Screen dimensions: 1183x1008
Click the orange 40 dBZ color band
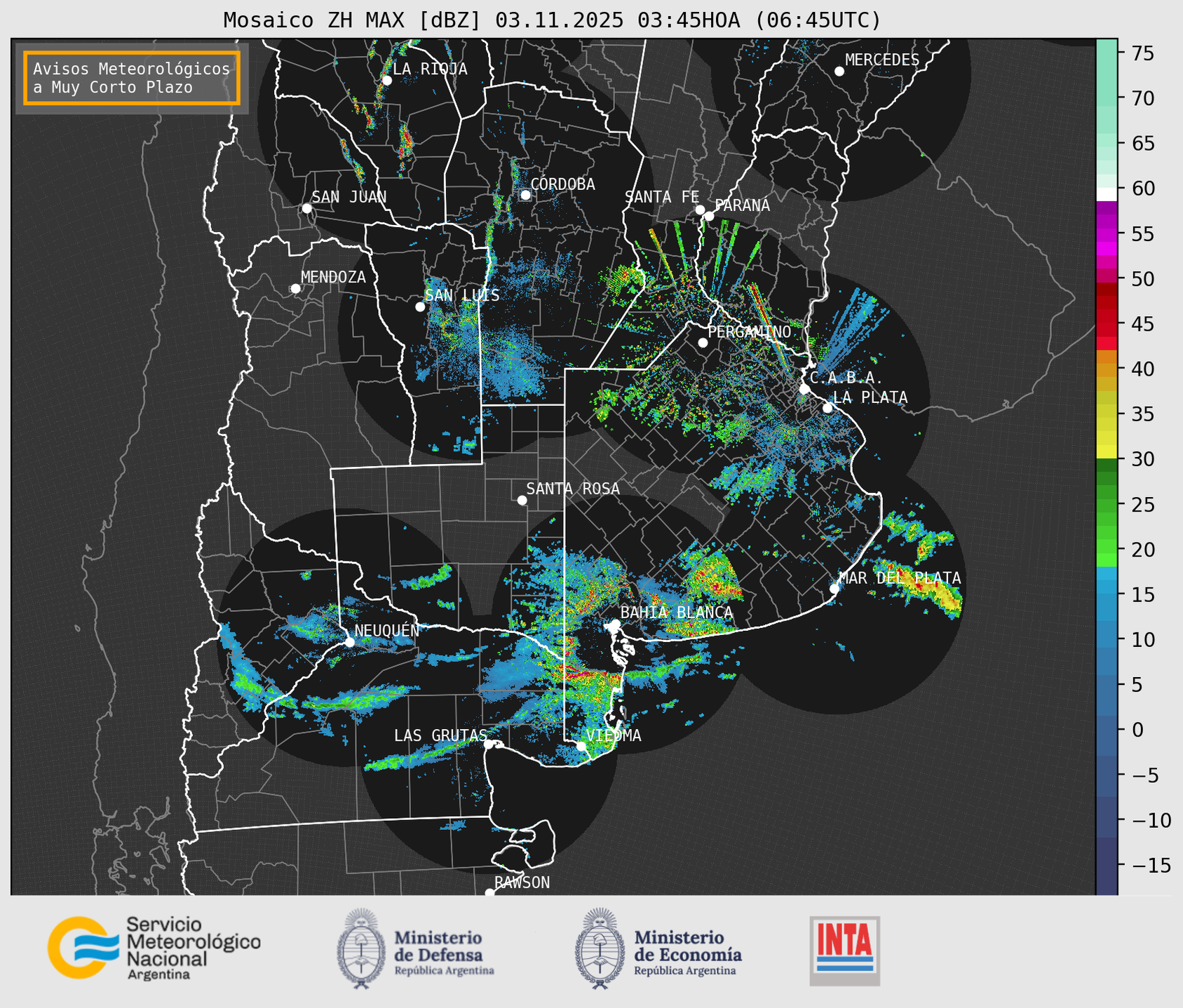1107,370
